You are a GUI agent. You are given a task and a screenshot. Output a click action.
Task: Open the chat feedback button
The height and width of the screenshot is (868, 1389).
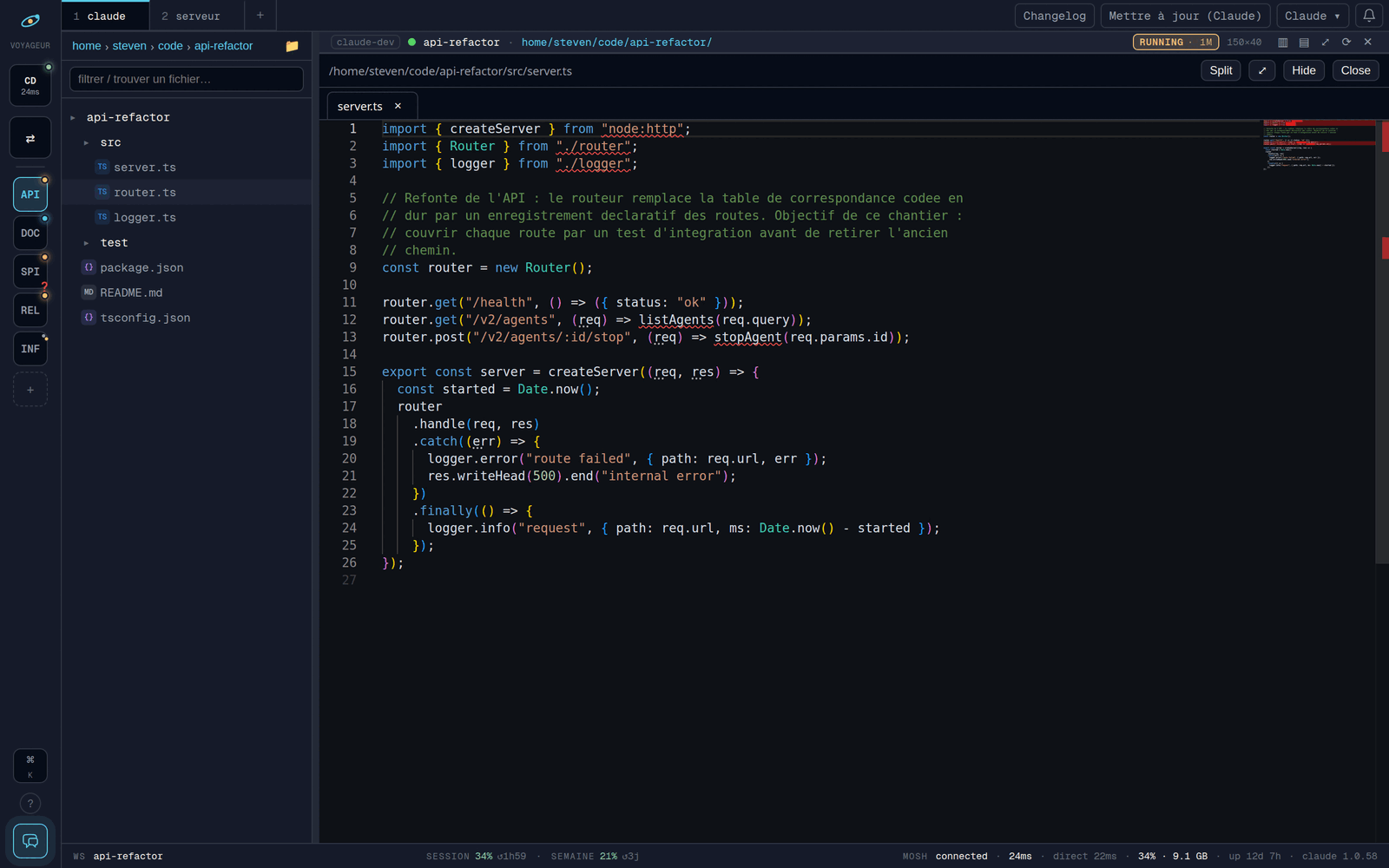(x=30, y=840)
